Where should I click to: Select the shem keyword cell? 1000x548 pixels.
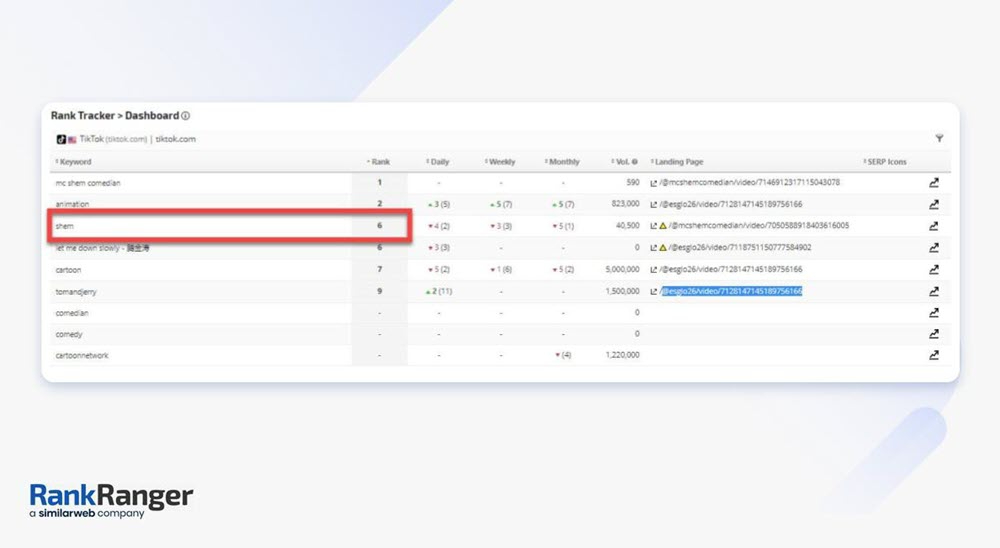tap(64, 226)
